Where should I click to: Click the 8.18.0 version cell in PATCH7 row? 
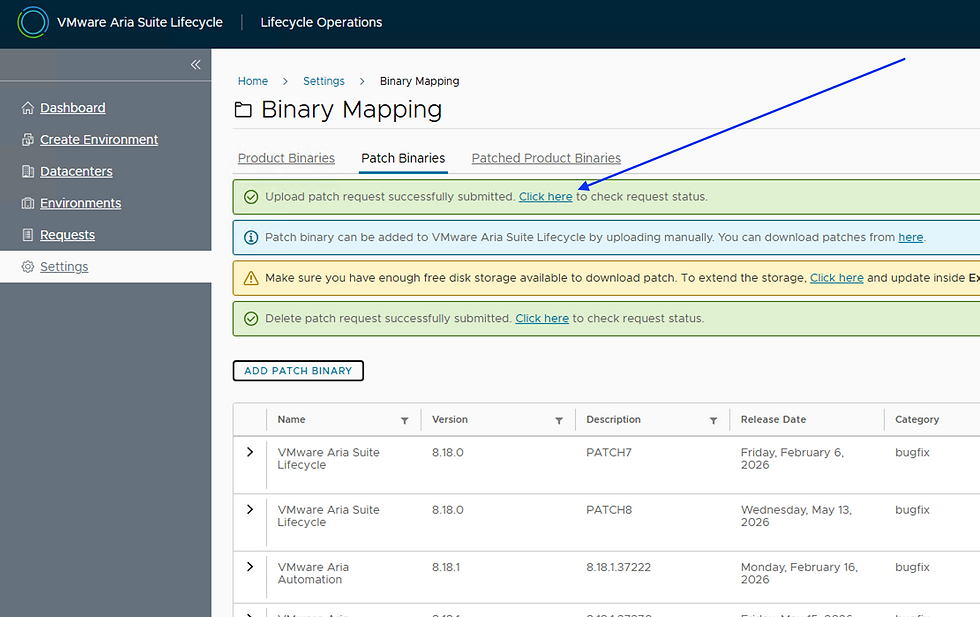[x=448, y=453]
